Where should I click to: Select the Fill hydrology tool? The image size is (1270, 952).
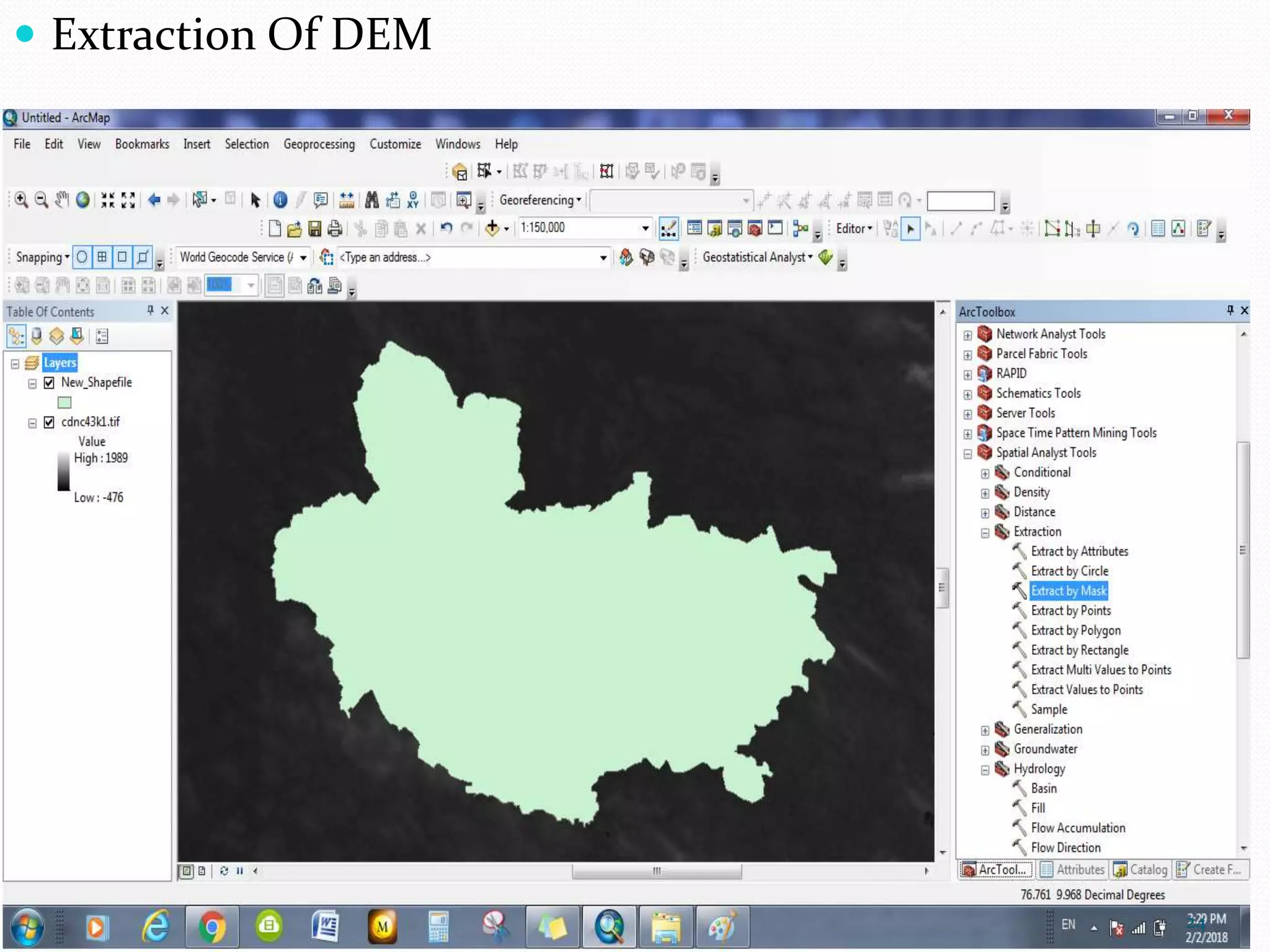tap(1038, 808)
